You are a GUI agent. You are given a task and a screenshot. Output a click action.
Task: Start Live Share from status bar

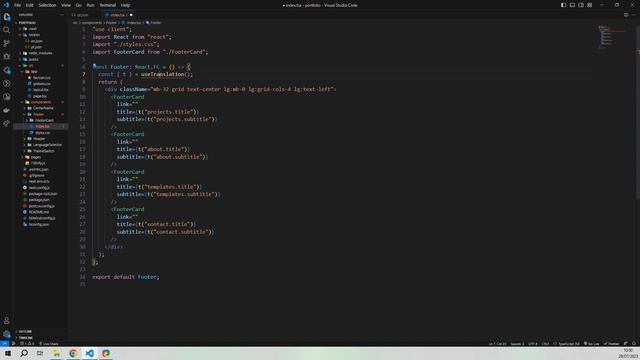(49, 344)
